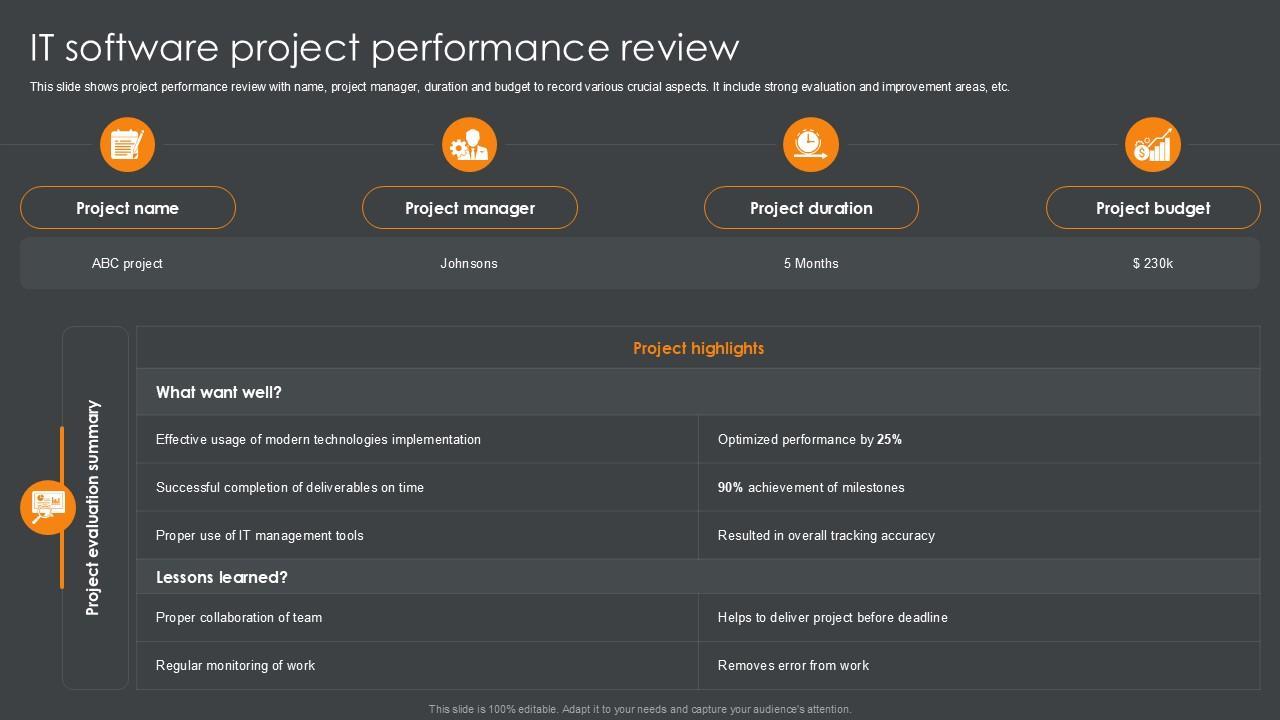Click the notepad icon above Project name
Image resolution: width=1280 pixels, height=720 pixels.
[x=127, y=145]
